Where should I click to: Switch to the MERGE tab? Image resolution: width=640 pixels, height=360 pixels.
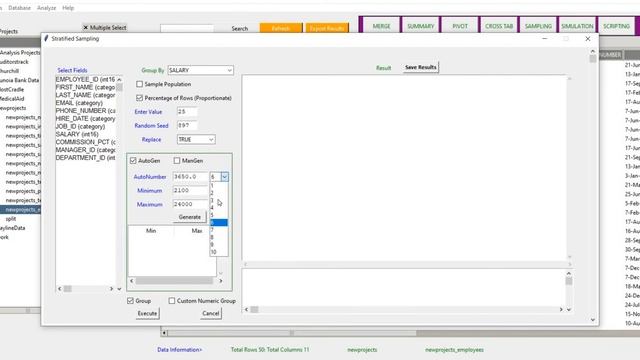(381, 26)
